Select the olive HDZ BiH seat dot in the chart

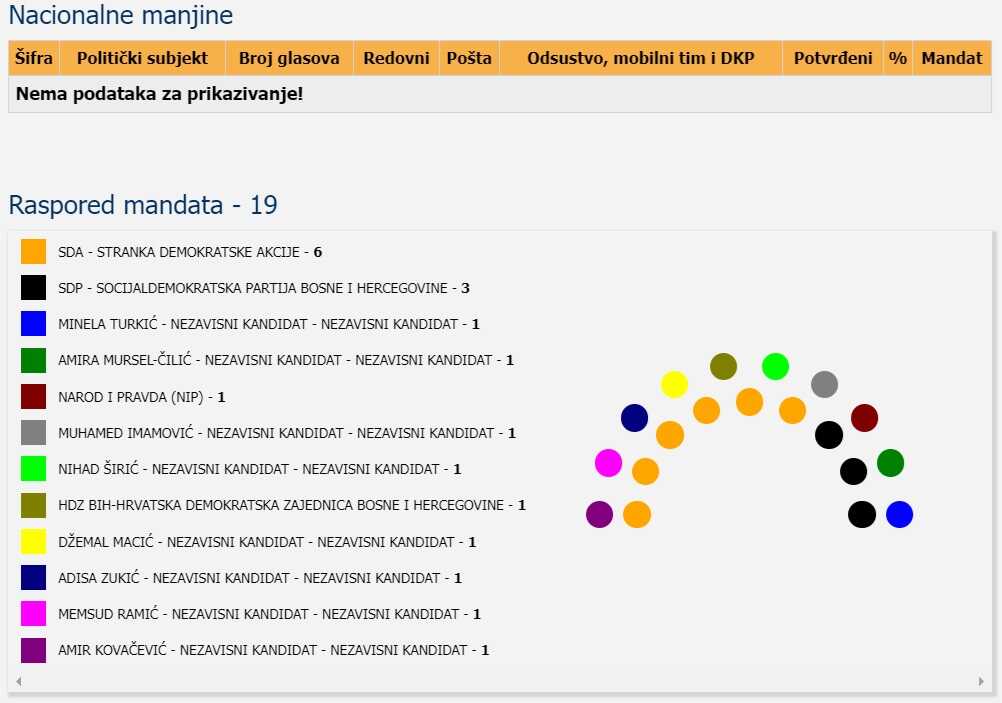pyautogui.click(x=723, y=367)
